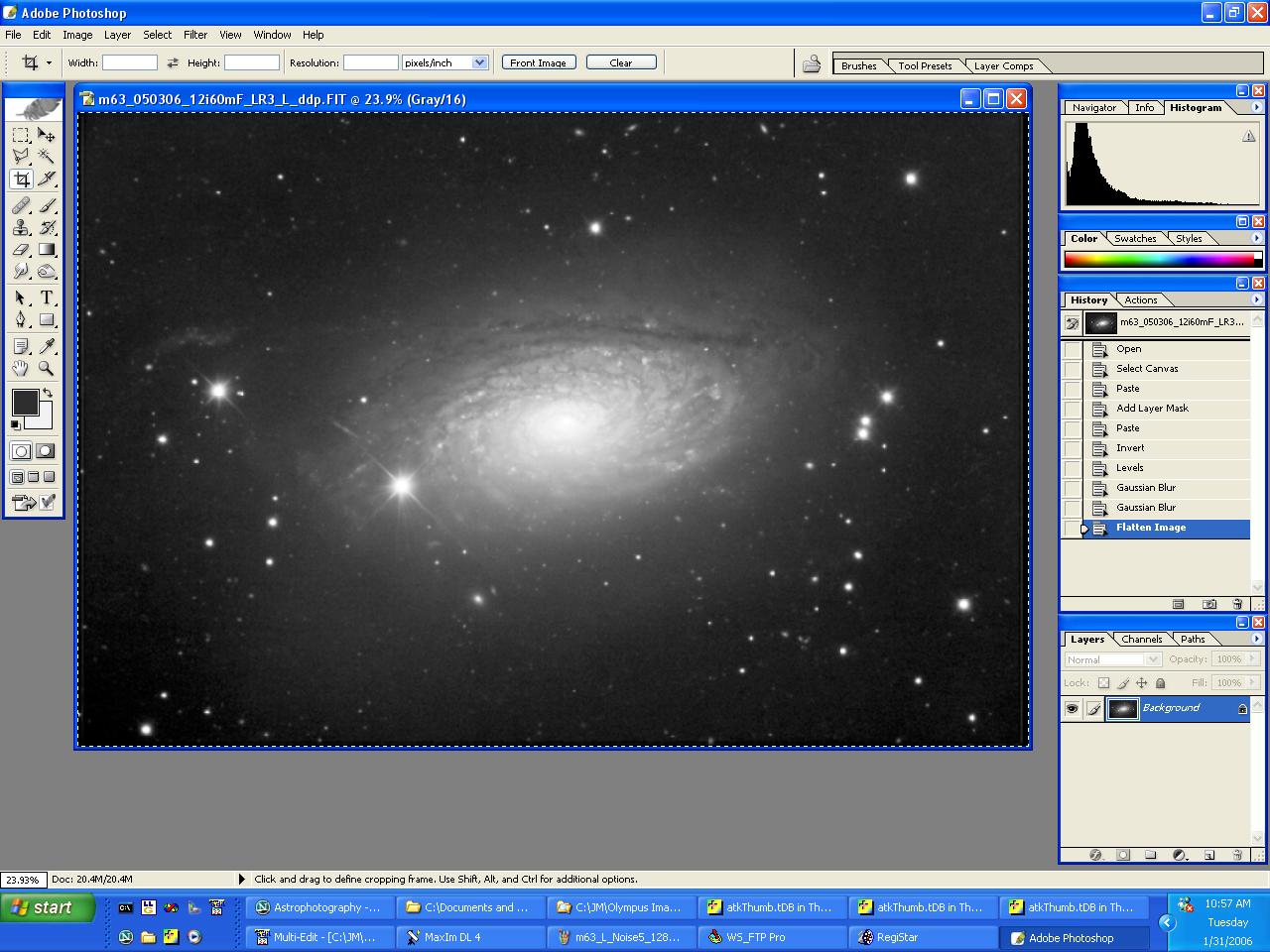Screen dimensions: 1270x952
Task: Open the Layers panel flyout menu
Action: [1256, 639]
